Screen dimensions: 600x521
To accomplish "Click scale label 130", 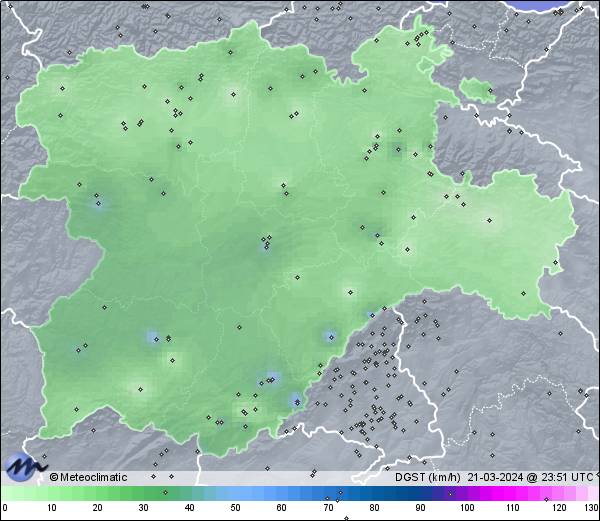I will click(592, 508).
